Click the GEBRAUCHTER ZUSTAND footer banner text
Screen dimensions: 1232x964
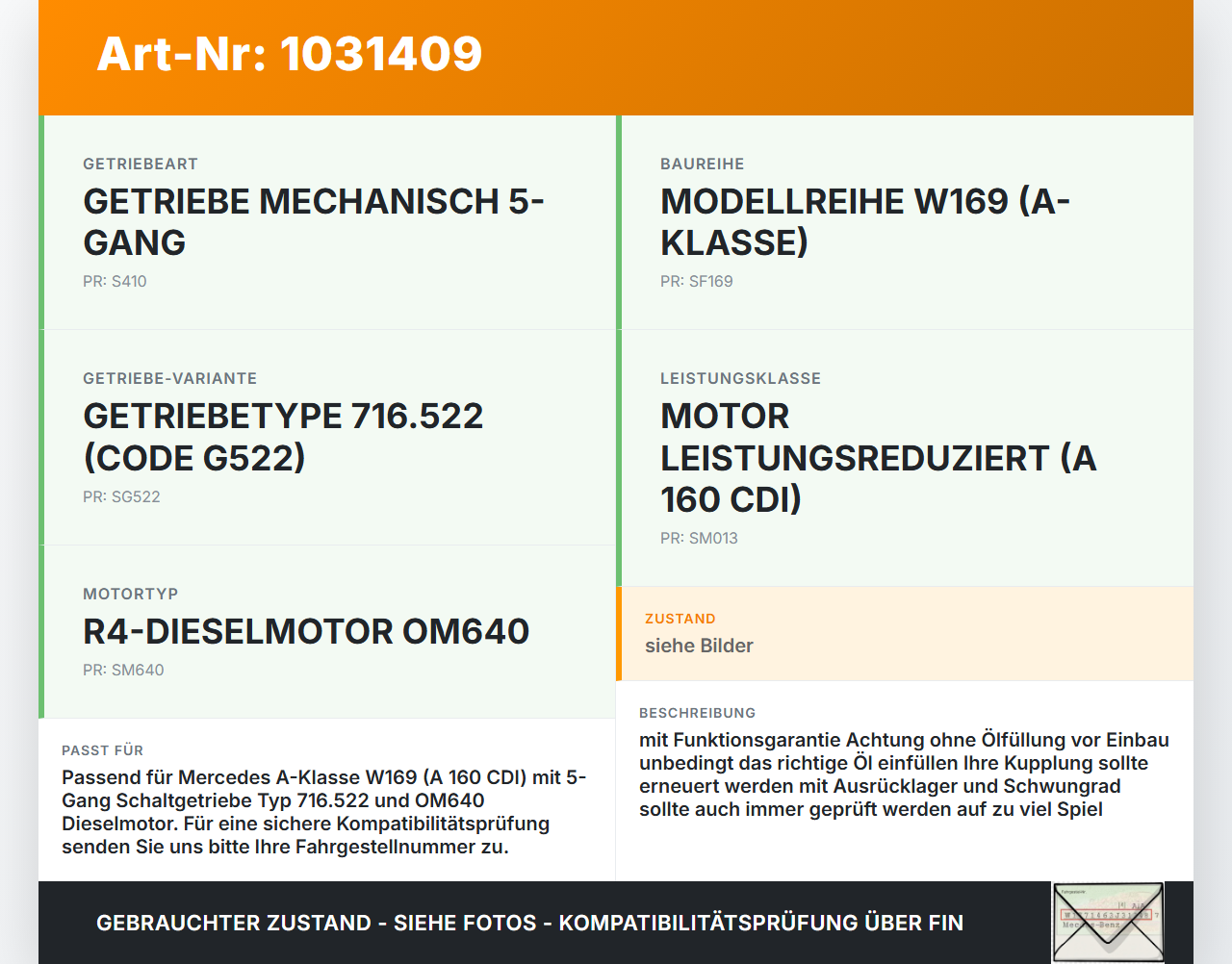coord(529,923)
